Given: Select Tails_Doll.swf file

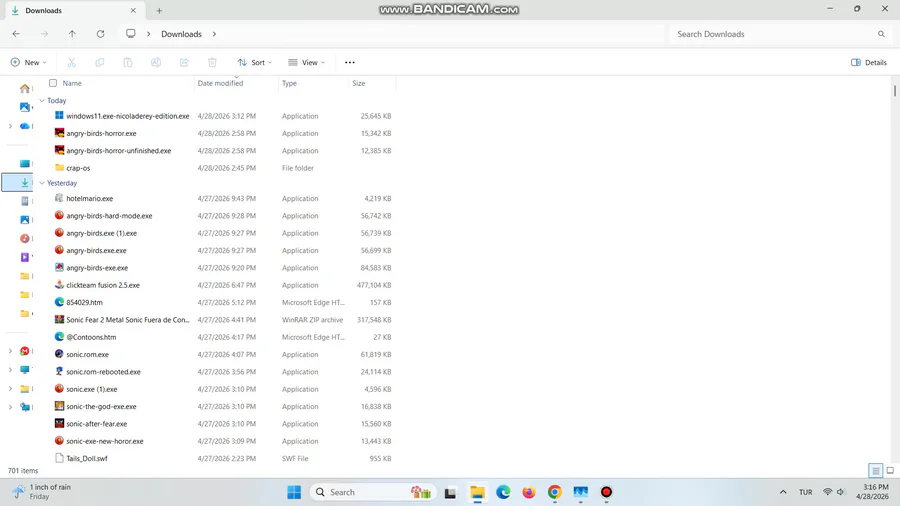Looking at the screenshot, I should 87,458.
